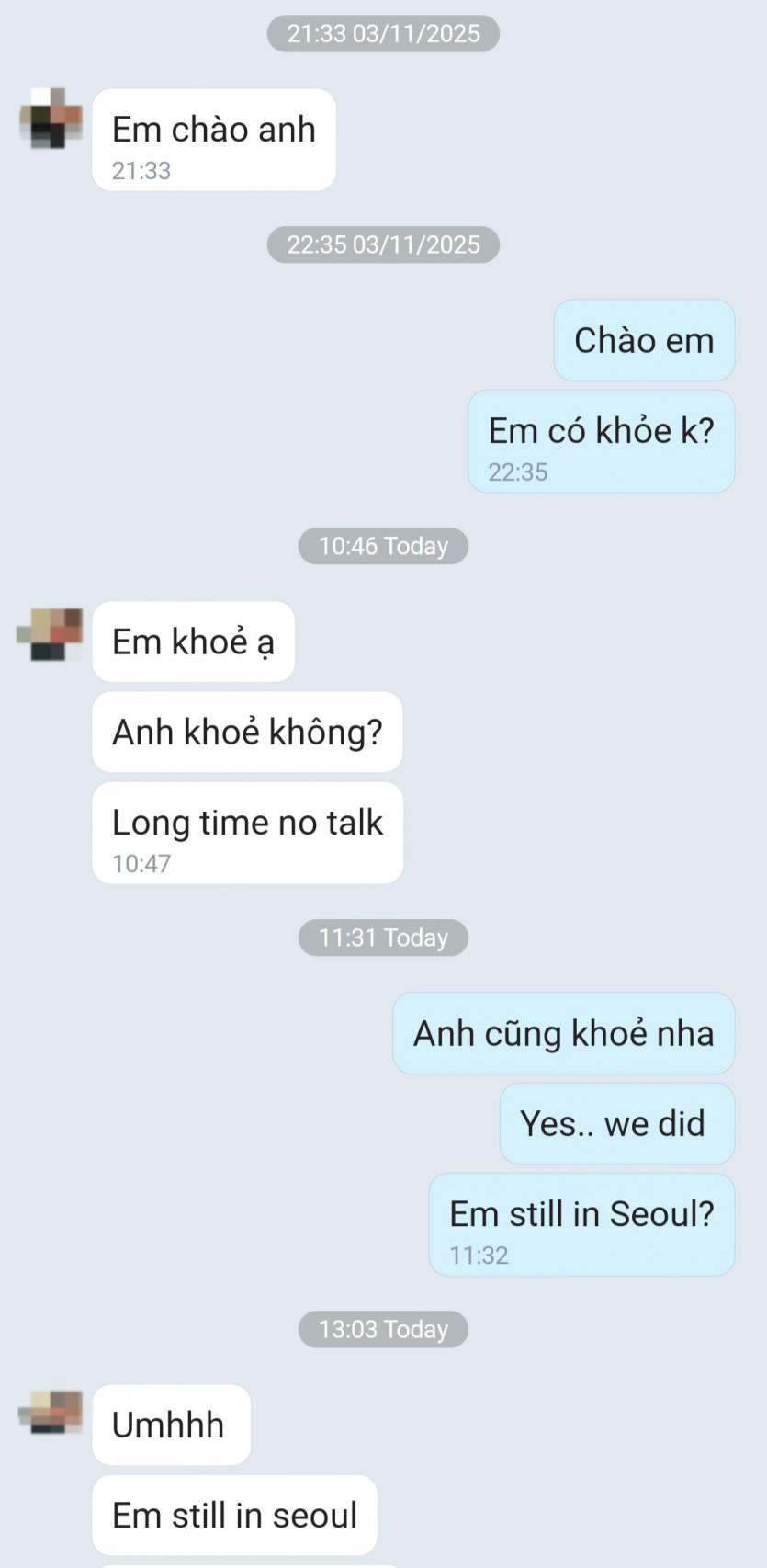767x1568 pixels.
Task: Tap the avatar beside "Em chào anh"
Action: point(51,119)
